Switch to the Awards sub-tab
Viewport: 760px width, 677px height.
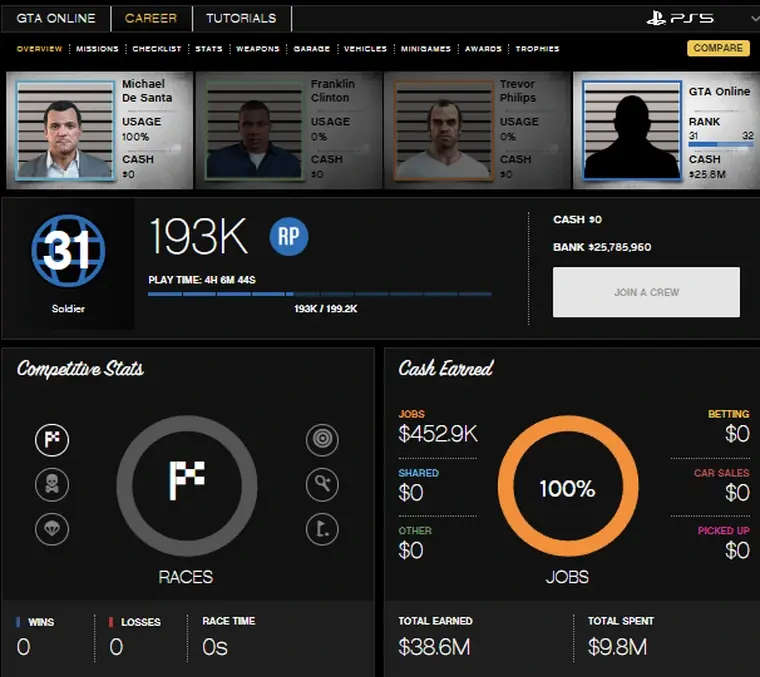coord(483,48)
